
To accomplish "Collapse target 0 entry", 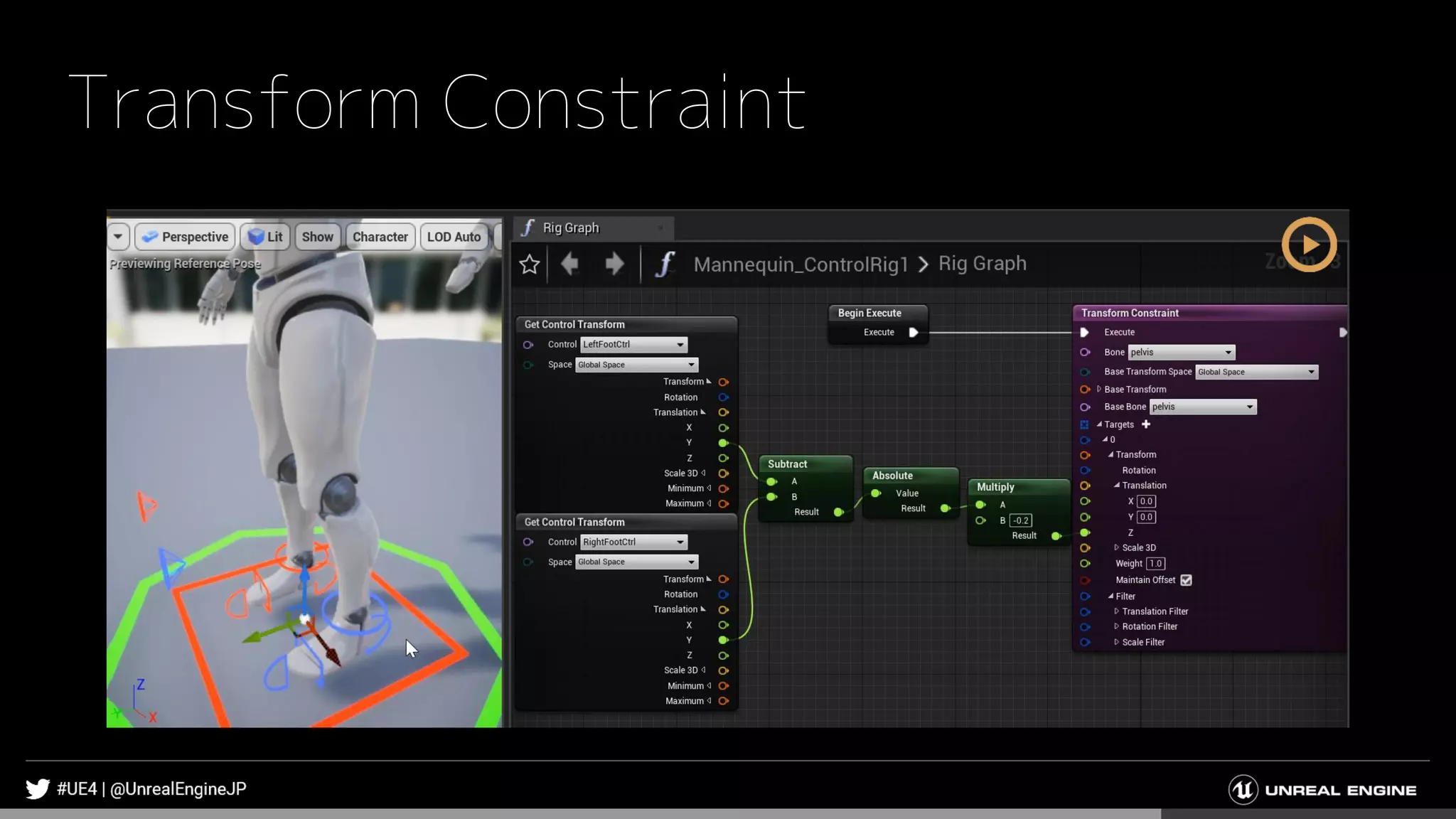I will pyautogui.click(x=1105, y=439).
